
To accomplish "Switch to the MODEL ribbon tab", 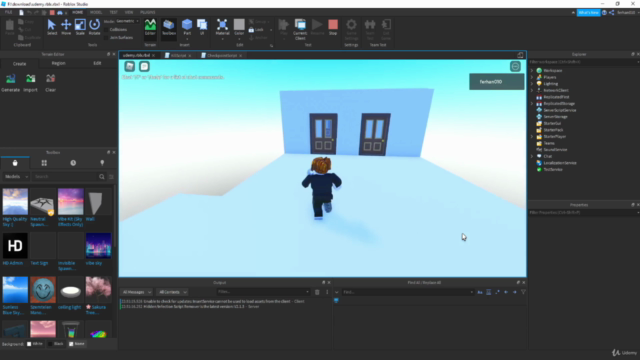I will tap(96, 13).
